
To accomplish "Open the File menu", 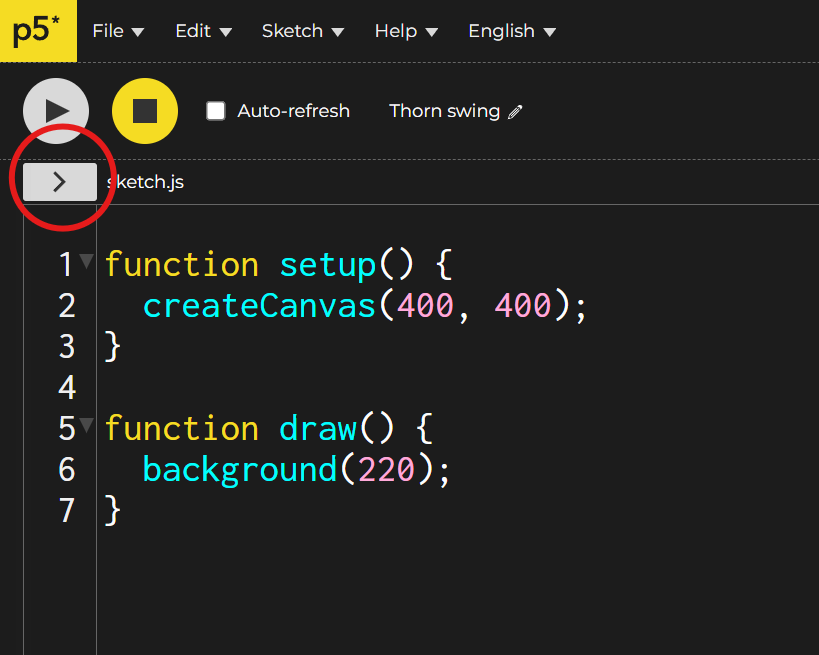I will [117, 31].
